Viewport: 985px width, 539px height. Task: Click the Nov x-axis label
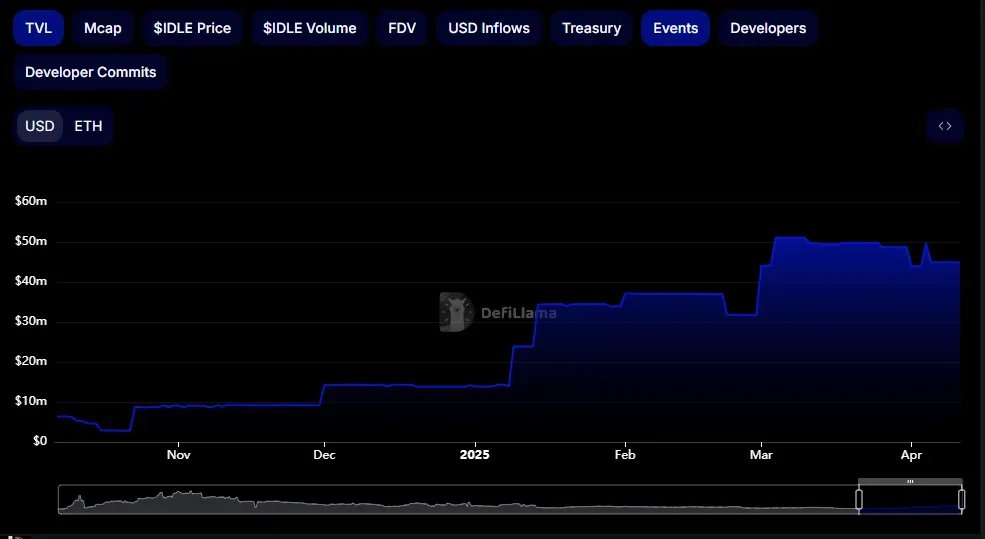click(178, 455)
